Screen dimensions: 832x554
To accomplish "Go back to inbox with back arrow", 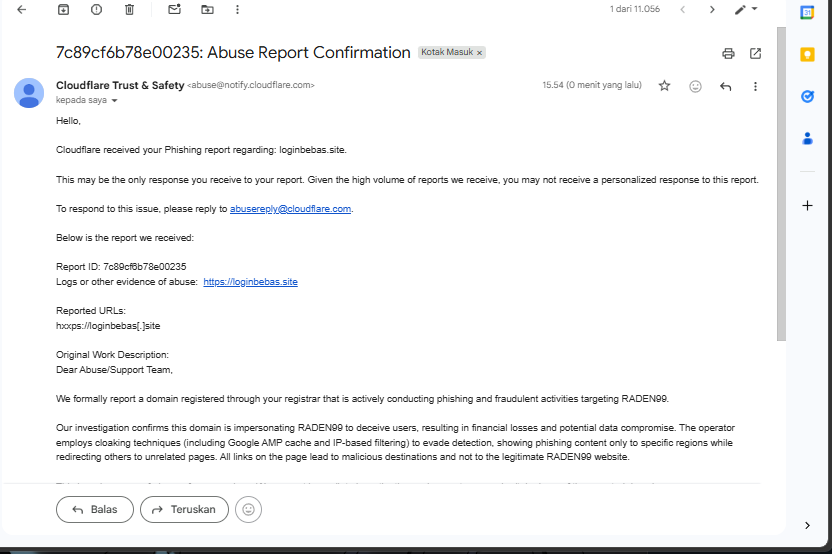I will point(22,10).
